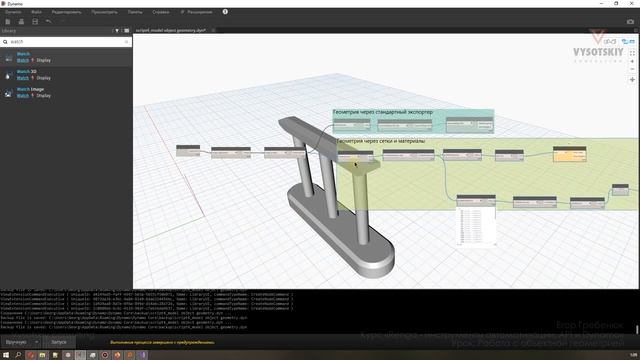Click the Undo arrow icon

[49, 21]
